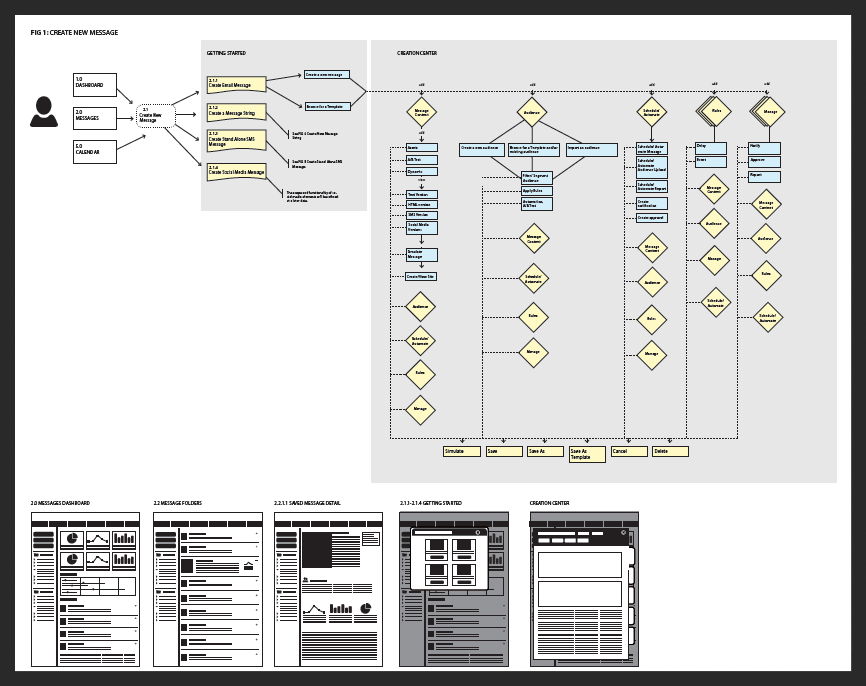Click Audience diamond above the three audience options

coord(532,112)
